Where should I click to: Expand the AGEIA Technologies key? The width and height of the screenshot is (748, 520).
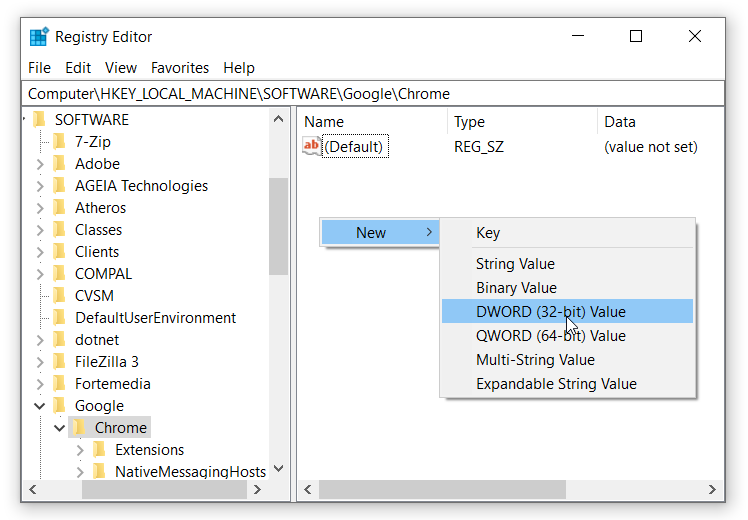(x=40, y=186)
